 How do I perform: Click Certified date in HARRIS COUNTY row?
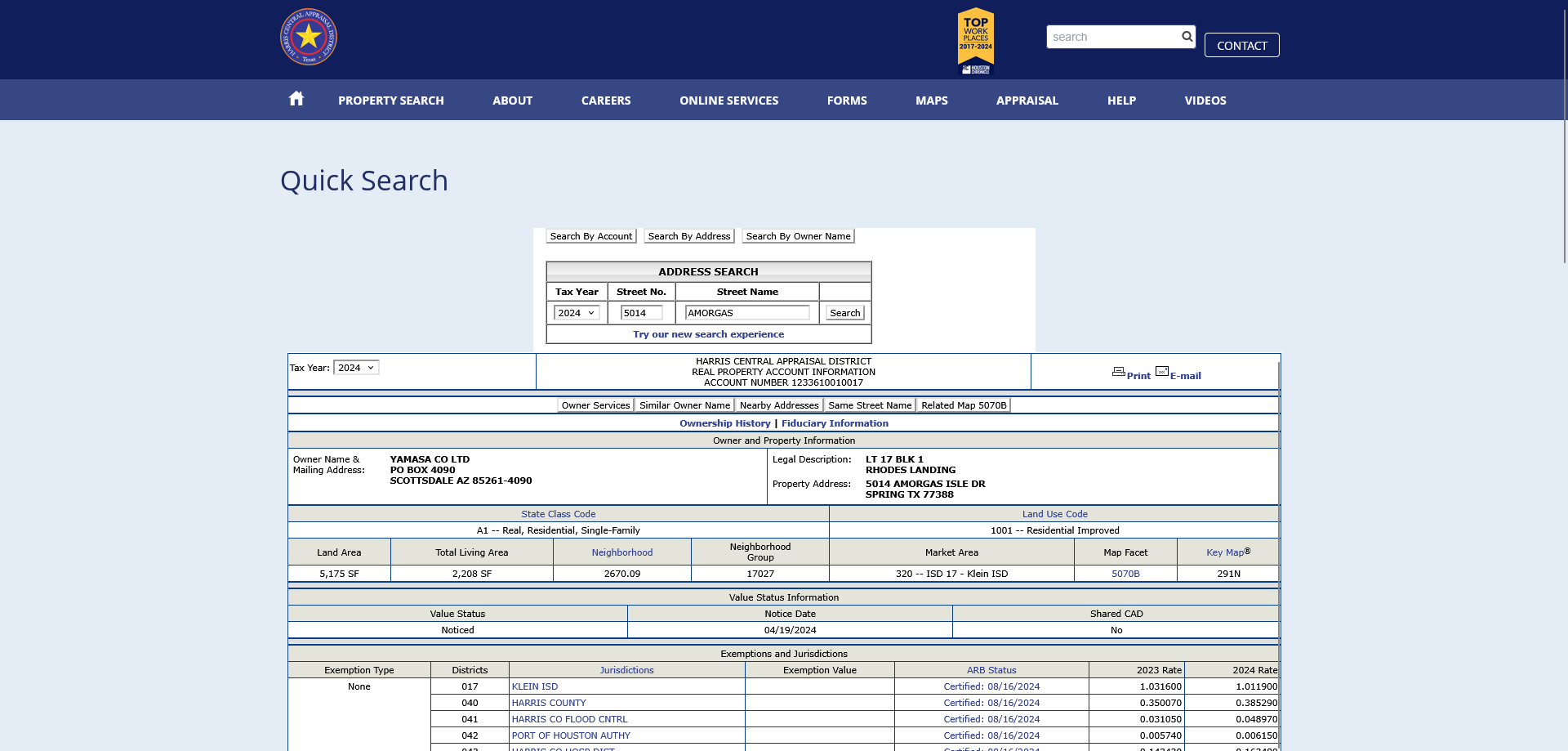(991, 703)
